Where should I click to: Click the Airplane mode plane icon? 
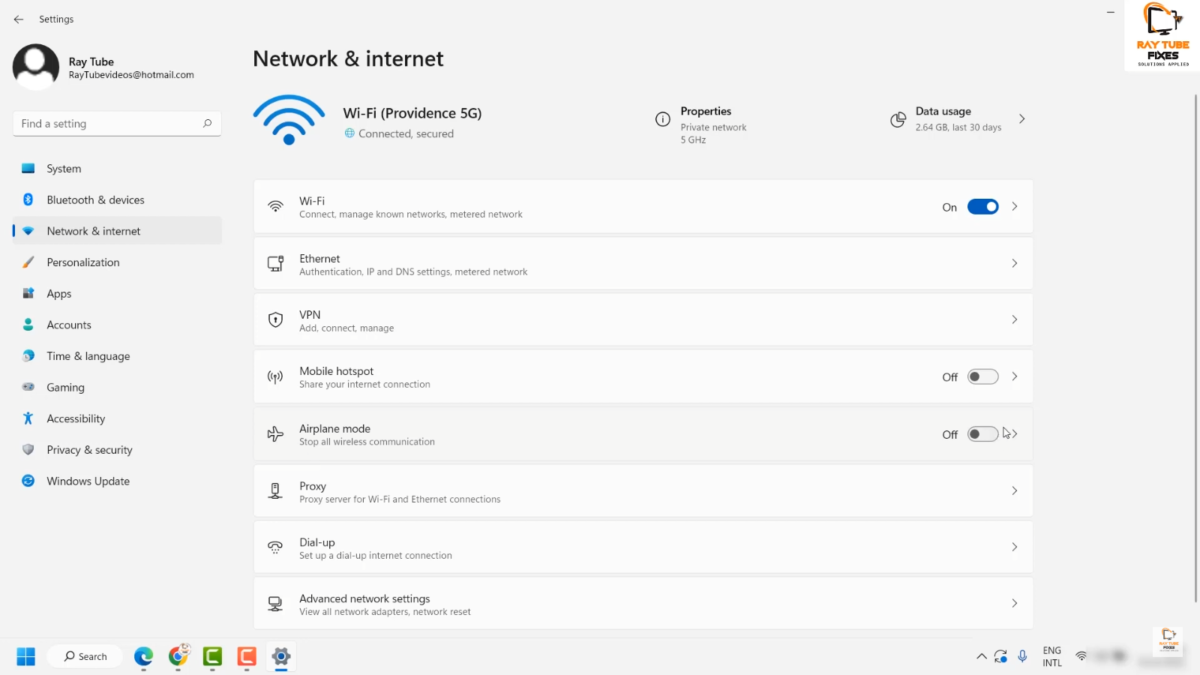point(275,434)
